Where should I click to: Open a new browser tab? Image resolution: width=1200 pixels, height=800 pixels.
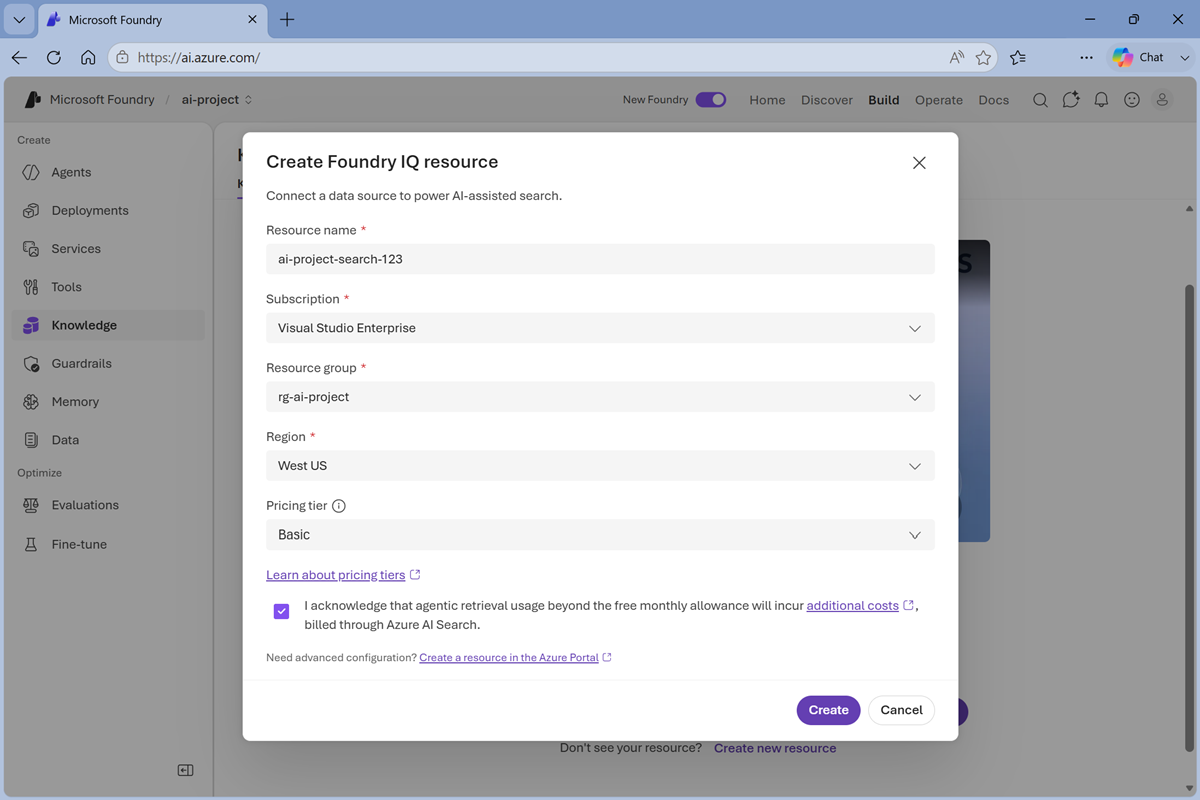[x=287, y=20]
